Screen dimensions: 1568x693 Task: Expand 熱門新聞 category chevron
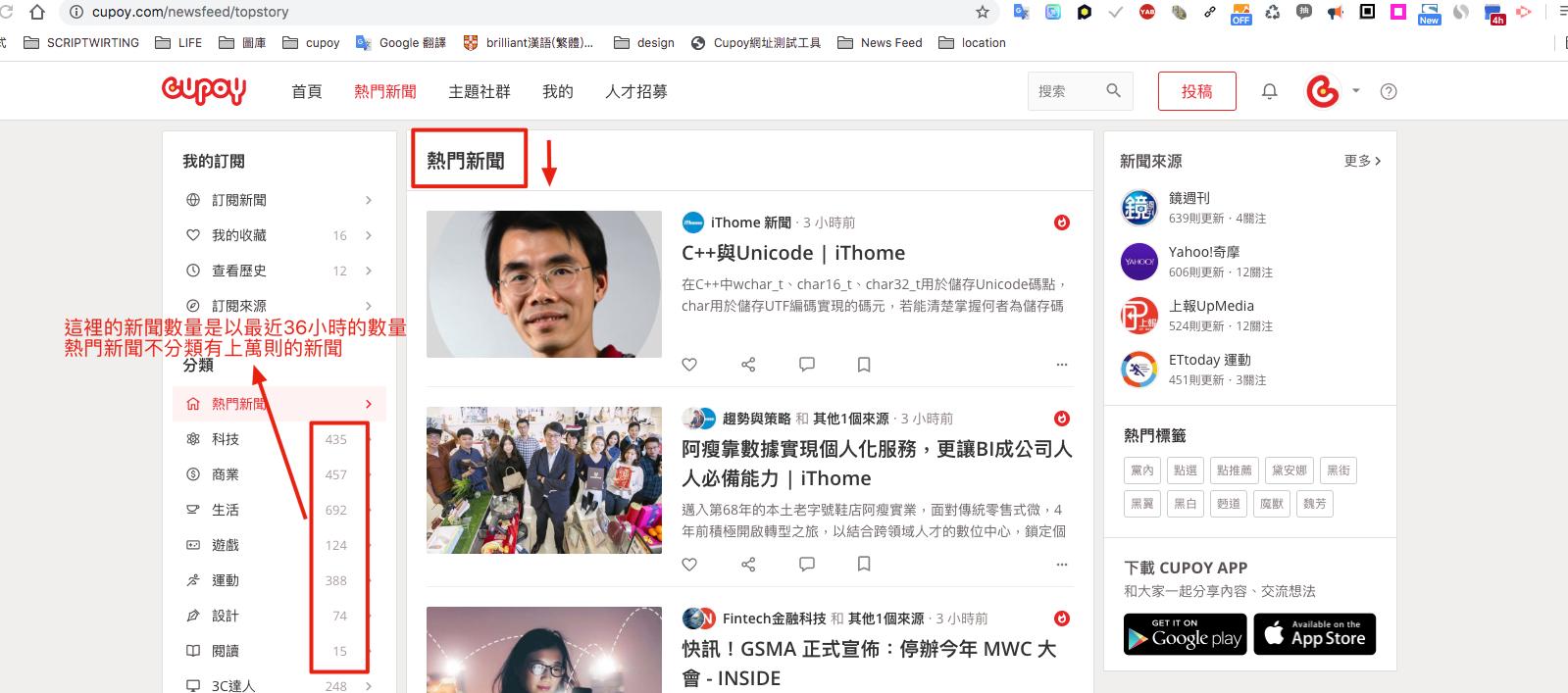click(x=369, y=404)
